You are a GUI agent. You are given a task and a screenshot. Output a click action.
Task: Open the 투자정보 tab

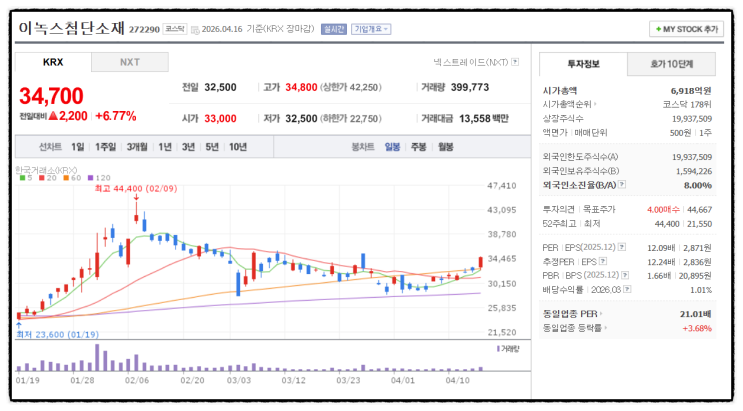point(583,64)
